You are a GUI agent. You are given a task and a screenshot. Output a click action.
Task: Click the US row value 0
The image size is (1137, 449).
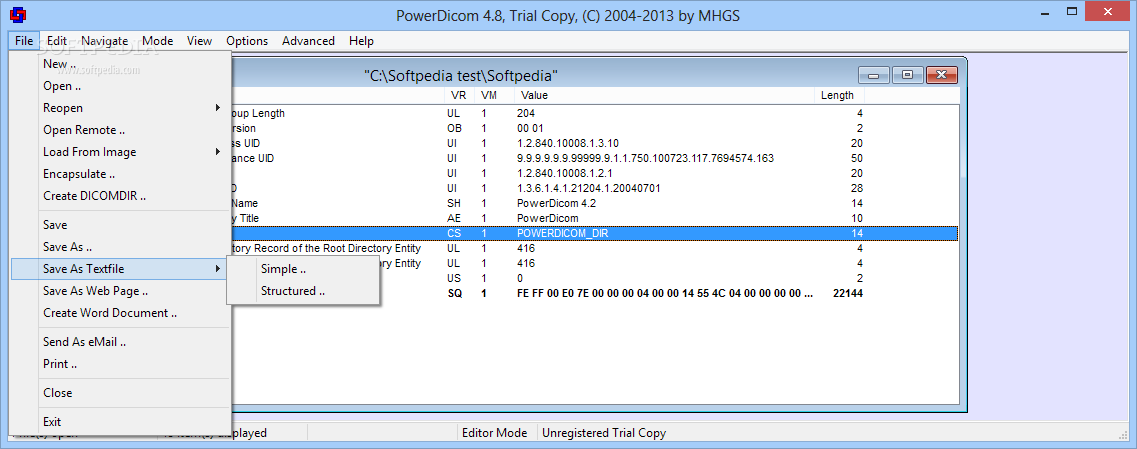click(520, 279)
